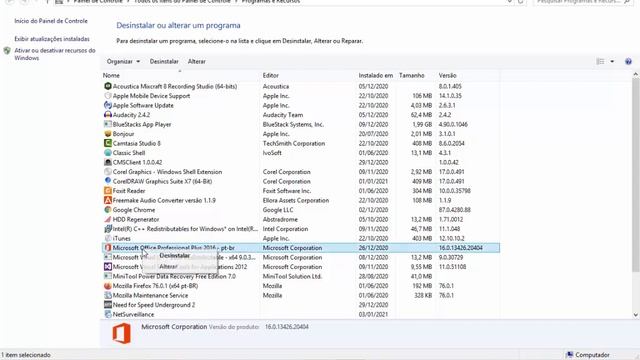
Task: Click the IvoSoft publisher cell
Action: 272,153
